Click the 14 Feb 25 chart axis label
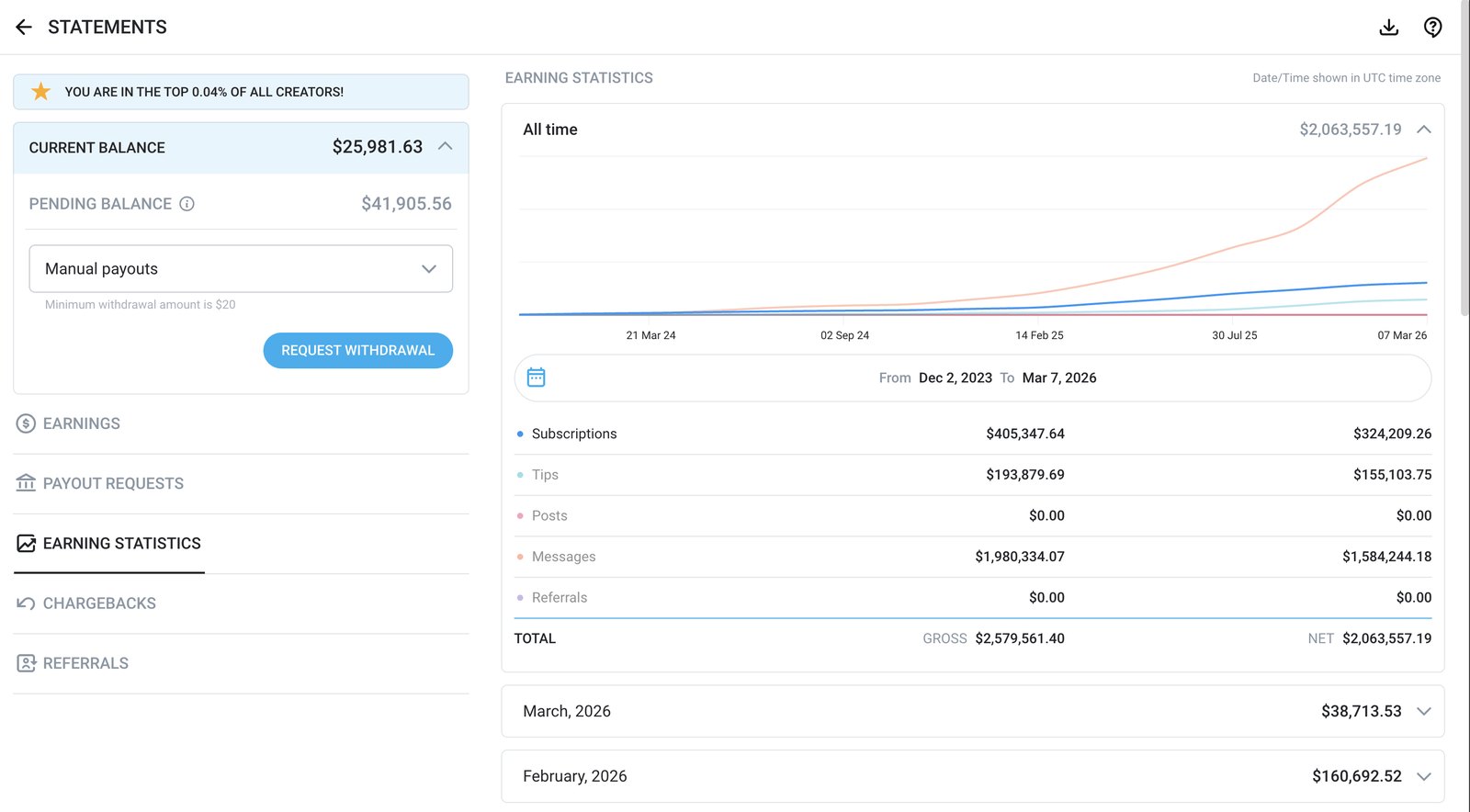This screenshot has width=1470, height=812. pyautogui.click(x=1039, y=336)
